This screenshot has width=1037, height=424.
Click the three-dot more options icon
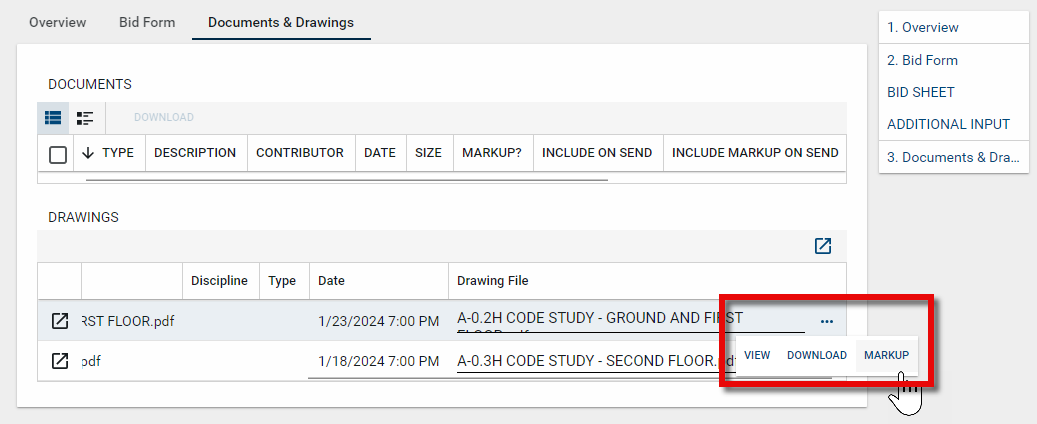826,321
